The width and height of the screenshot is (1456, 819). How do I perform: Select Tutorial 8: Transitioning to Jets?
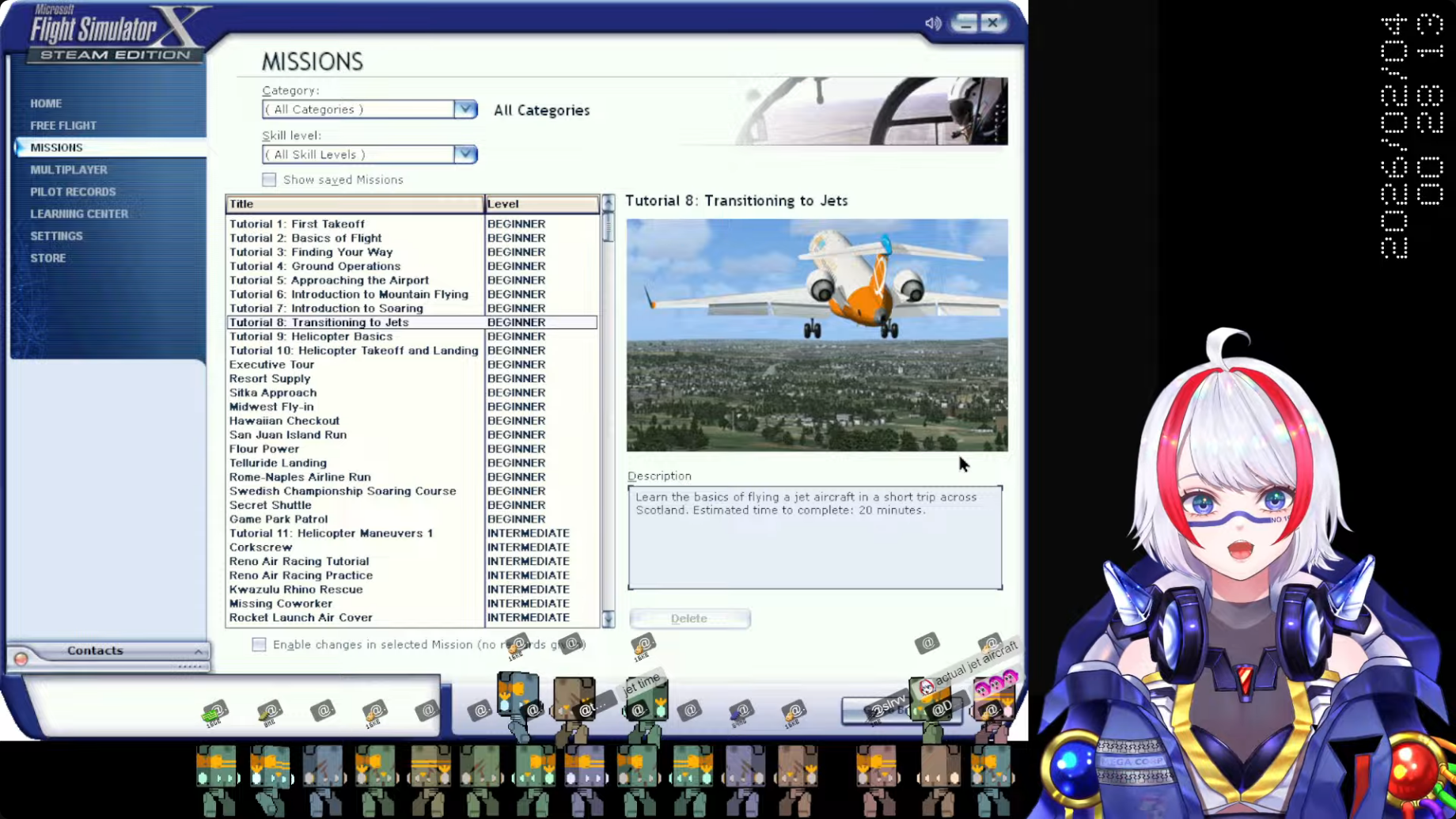[x=412, y=322]
